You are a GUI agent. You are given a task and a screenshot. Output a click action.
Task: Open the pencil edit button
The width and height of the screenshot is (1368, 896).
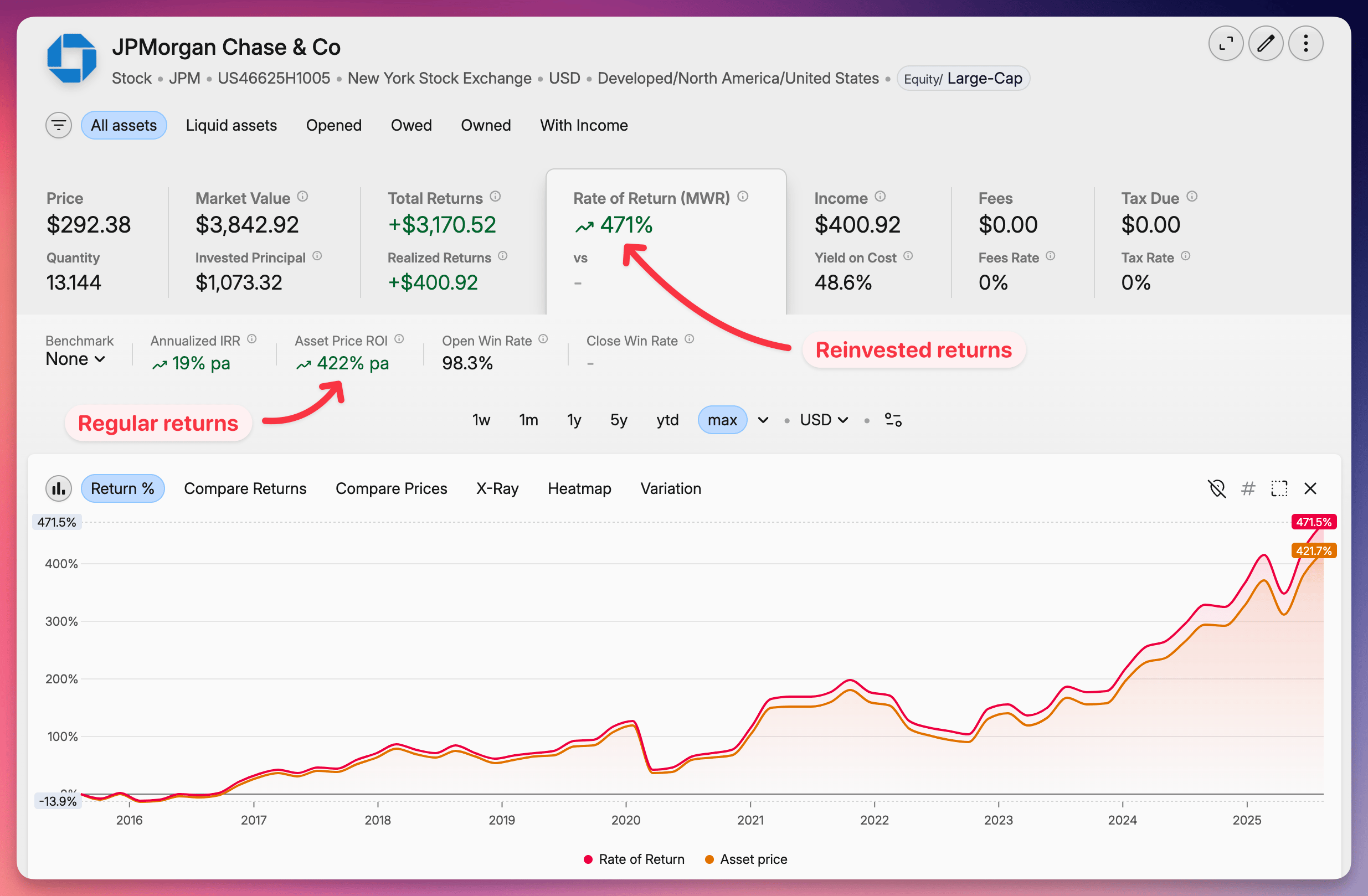(1266, 44)
